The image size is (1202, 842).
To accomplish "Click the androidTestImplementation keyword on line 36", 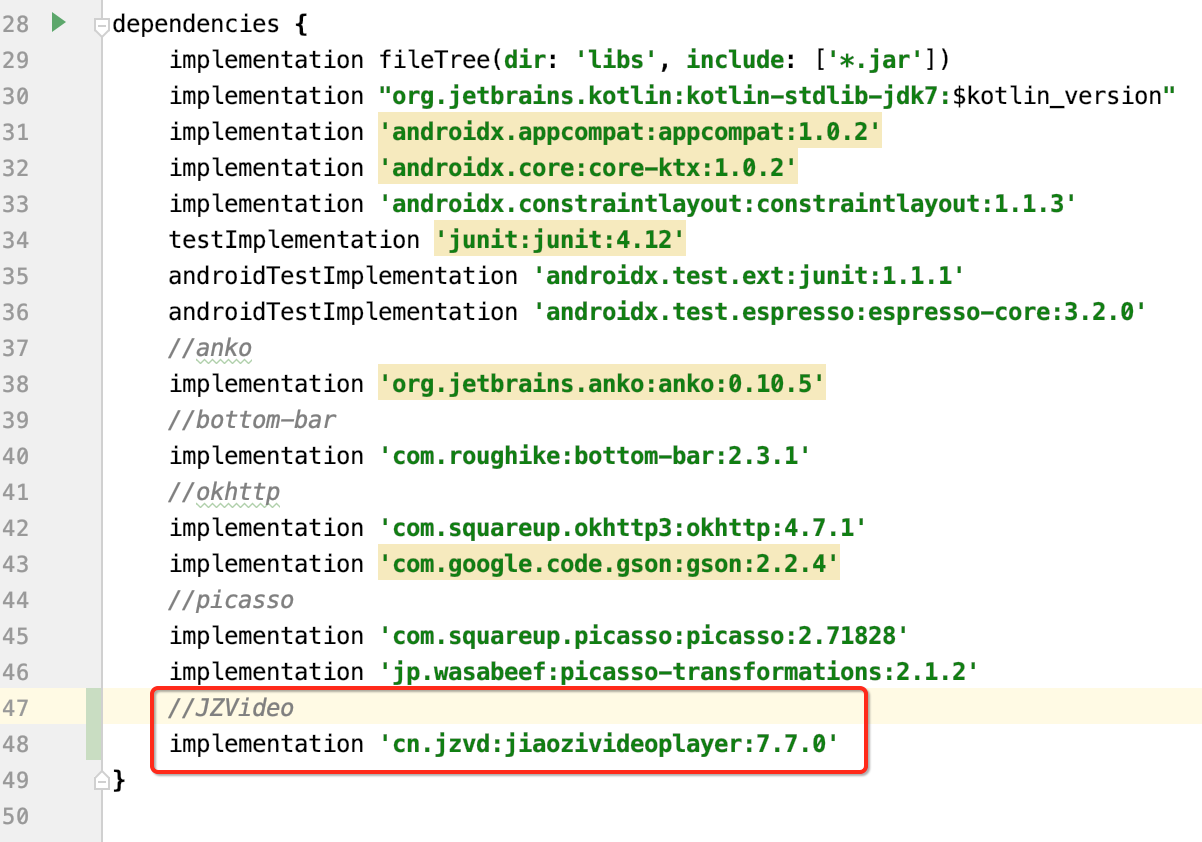I will pyautogui.click(x=343, y=312).
